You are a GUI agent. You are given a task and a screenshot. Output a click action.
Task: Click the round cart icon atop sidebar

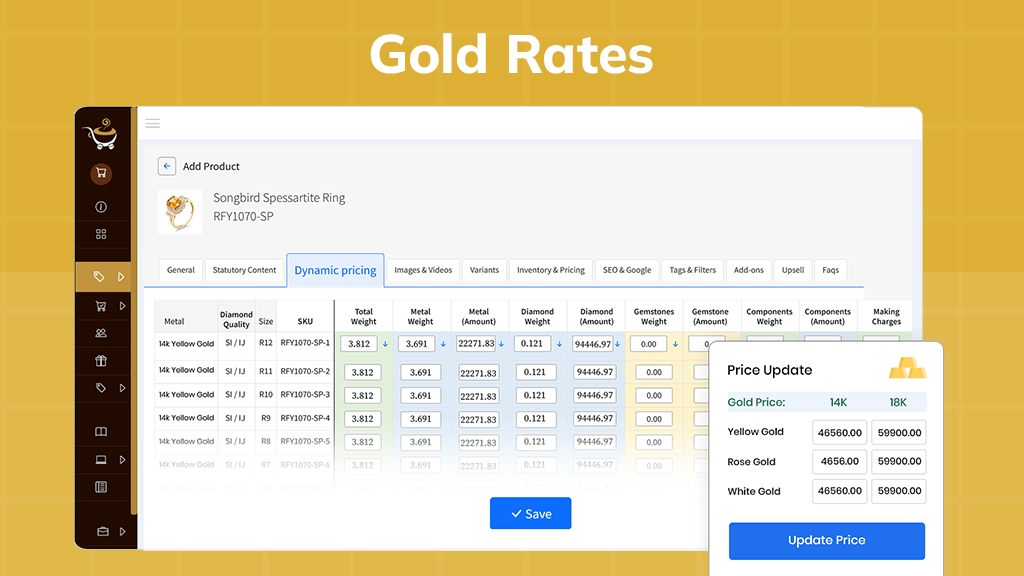point(101,174)
